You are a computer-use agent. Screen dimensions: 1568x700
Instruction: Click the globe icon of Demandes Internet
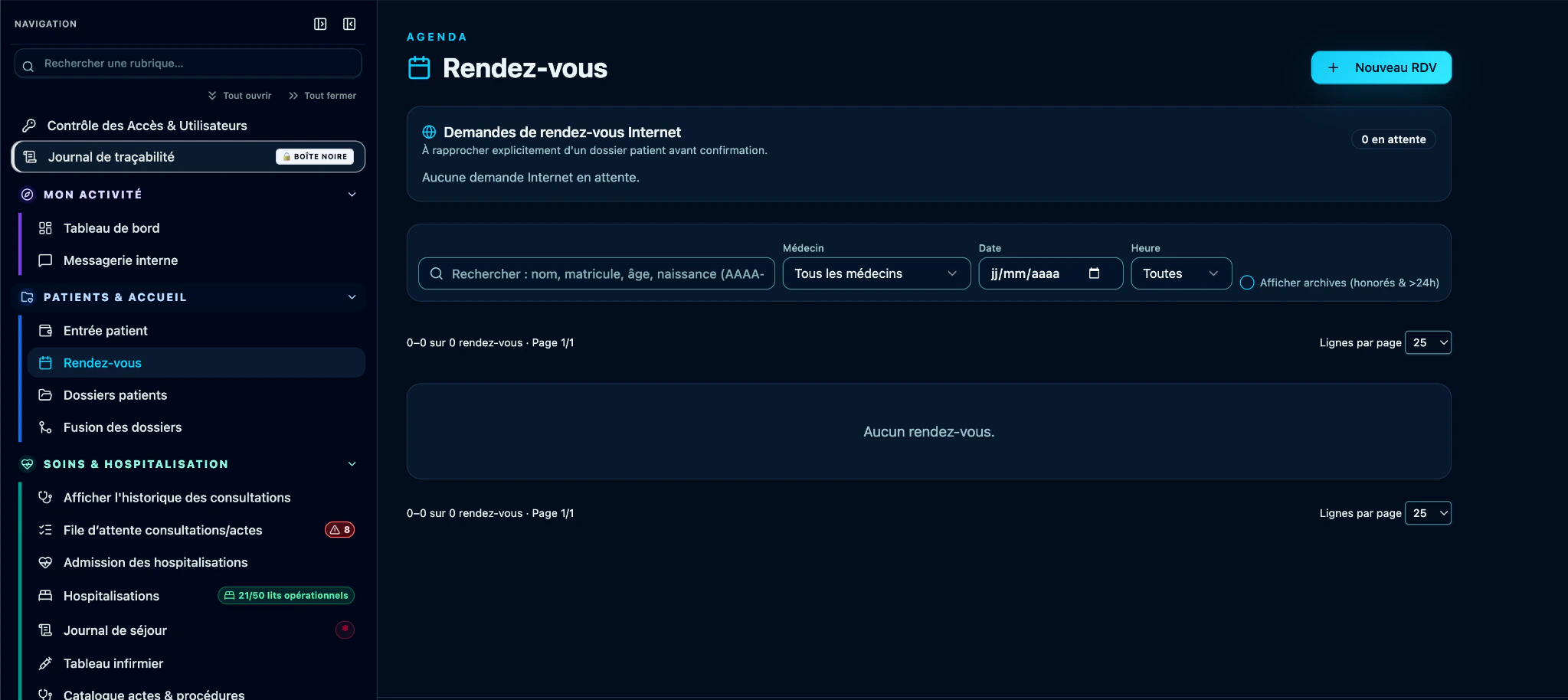click(x=429, y=132)
